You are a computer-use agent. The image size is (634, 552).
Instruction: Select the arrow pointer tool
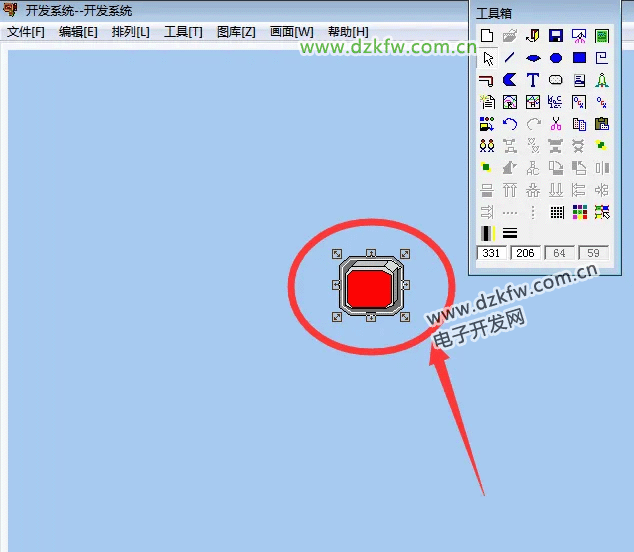pos(487,58)
